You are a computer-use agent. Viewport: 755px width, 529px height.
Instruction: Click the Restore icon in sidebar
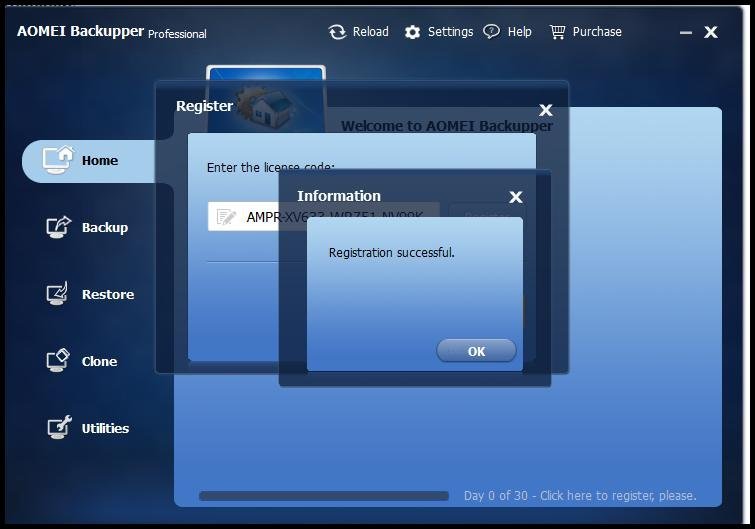click(58, 294)
